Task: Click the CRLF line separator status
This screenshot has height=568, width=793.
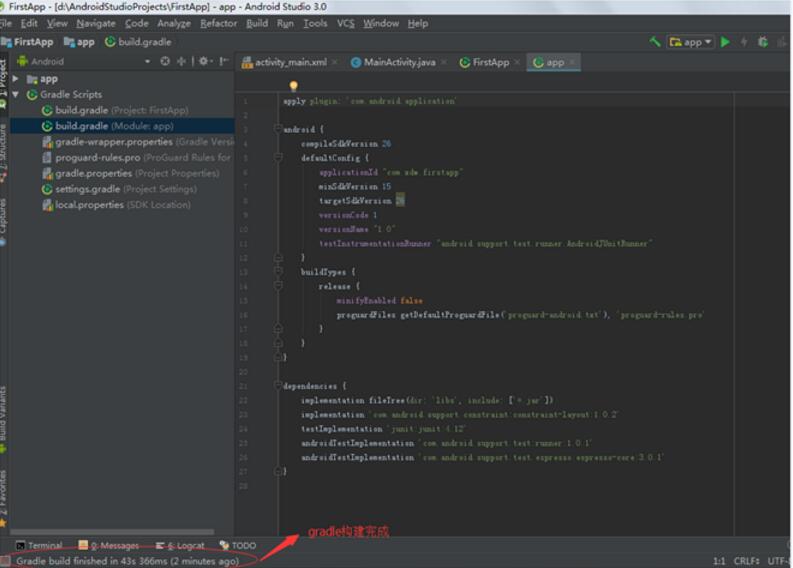Action: [x=746, y=560]
